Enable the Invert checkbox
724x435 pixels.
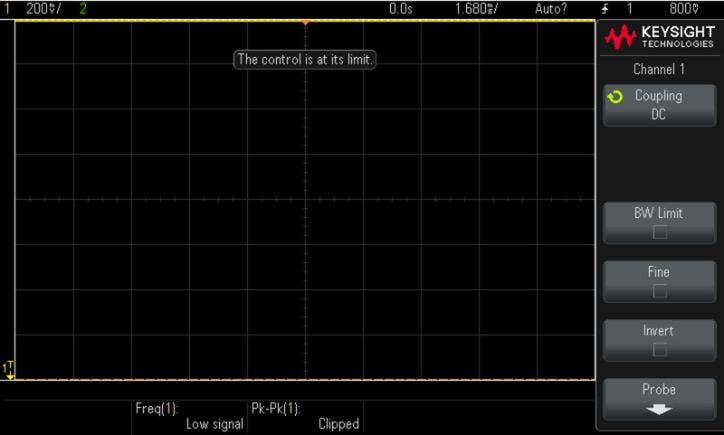(658, 350)
